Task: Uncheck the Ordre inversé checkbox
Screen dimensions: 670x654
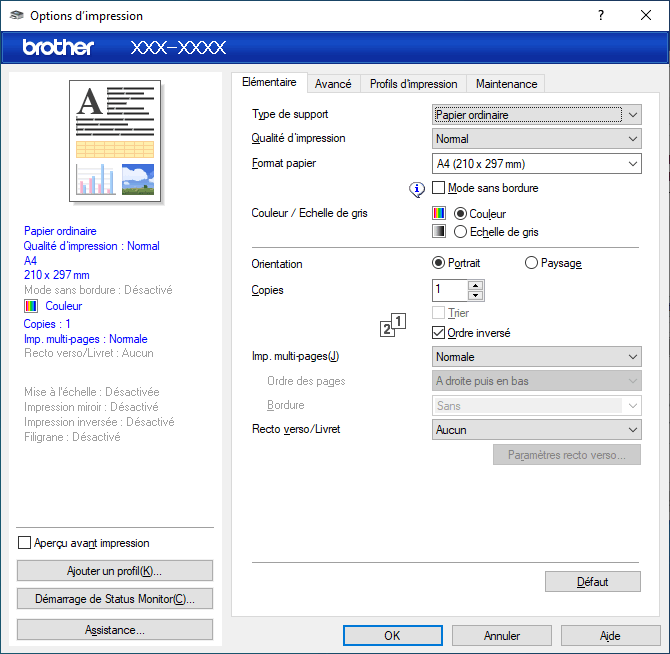Action: pos(439,332)
